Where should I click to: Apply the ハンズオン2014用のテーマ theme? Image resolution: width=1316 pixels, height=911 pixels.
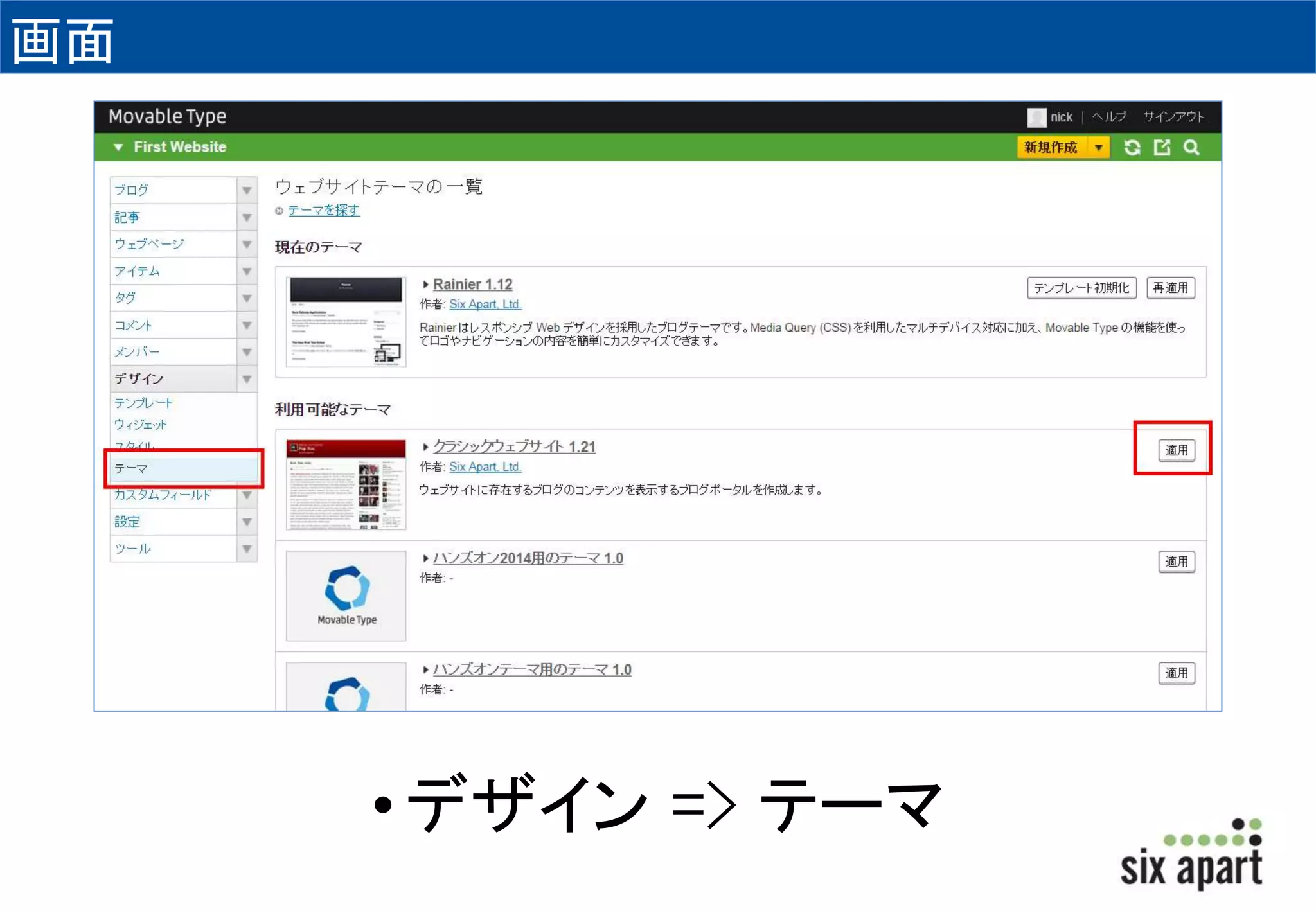tap(1177, 562)
